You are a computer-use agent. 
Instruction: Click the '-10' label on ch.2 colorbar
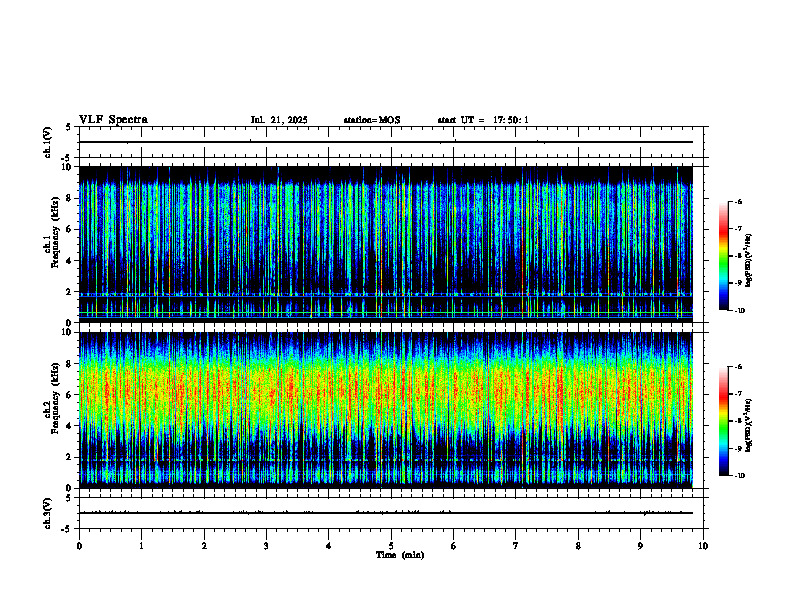739,476
